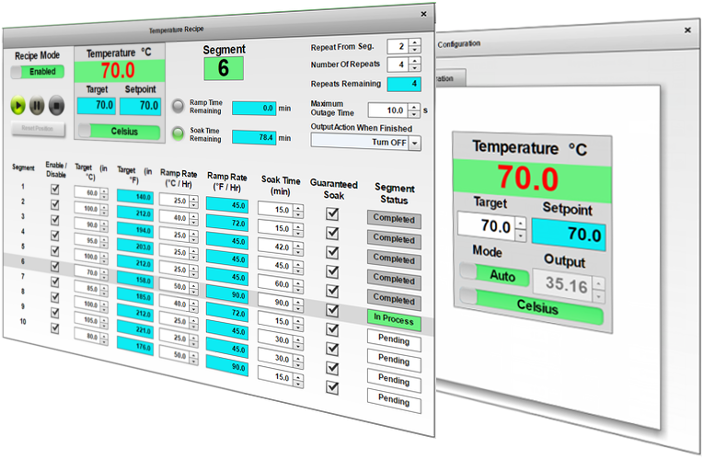Viewport: 703px width, 458px height.
Task: Click the In Process segment status button
Action: [x=394, y=321]
